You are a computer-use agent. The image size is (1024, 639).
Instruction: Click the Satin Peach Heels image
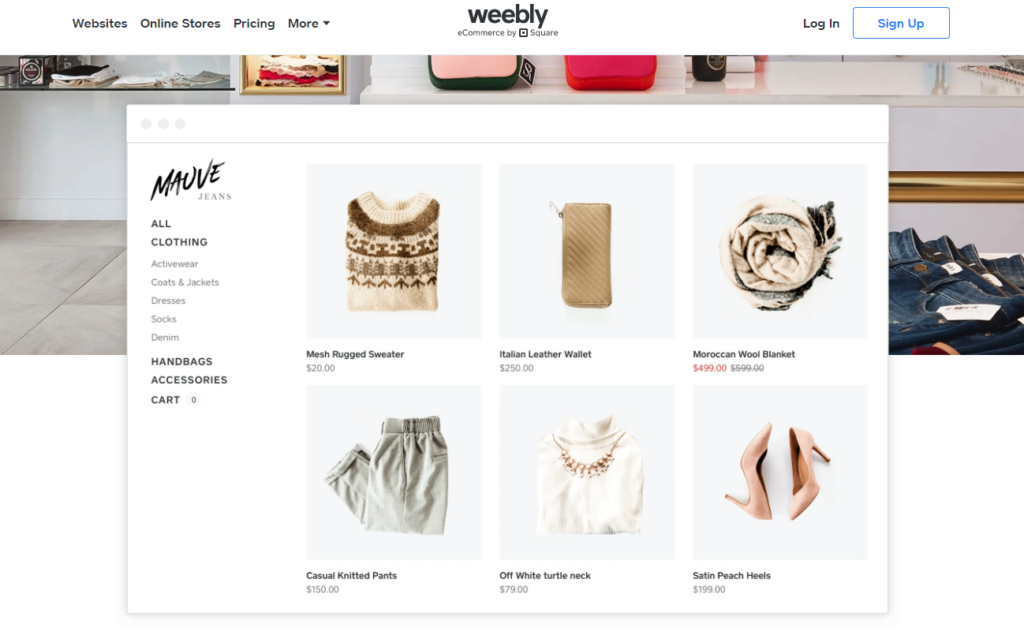780,472
